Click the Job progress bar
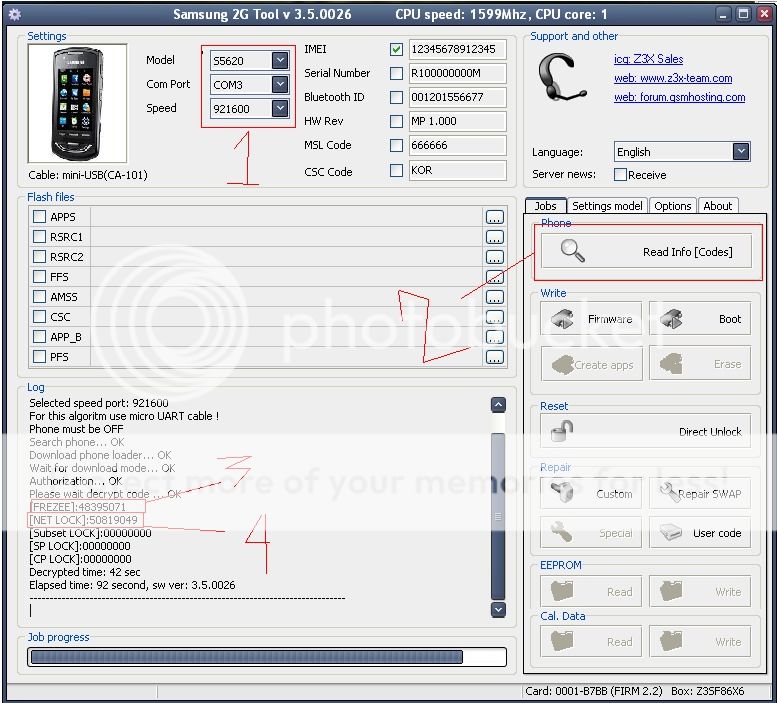Screen dimensions: 777x703 [246, 657]
